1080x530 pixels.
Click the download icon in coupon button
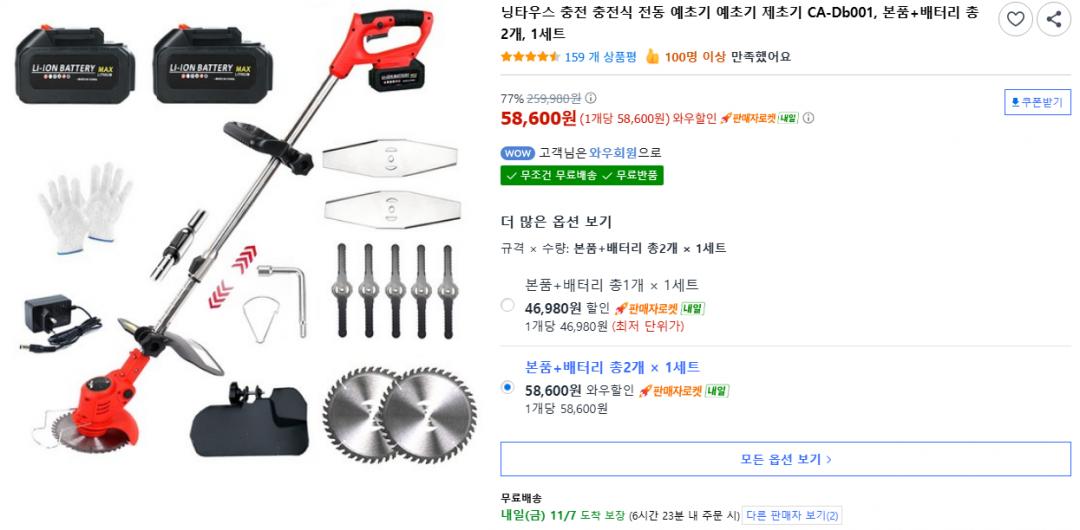[x=1015, y=103]
